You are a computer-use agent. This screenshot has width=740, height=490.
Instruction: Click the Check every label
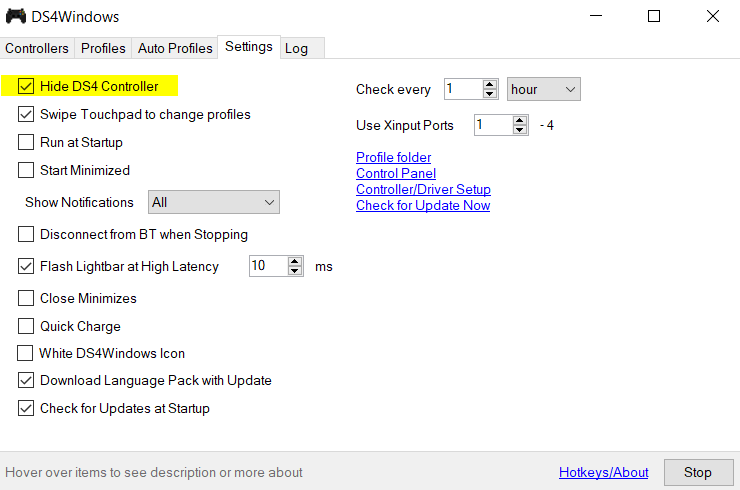393,89
